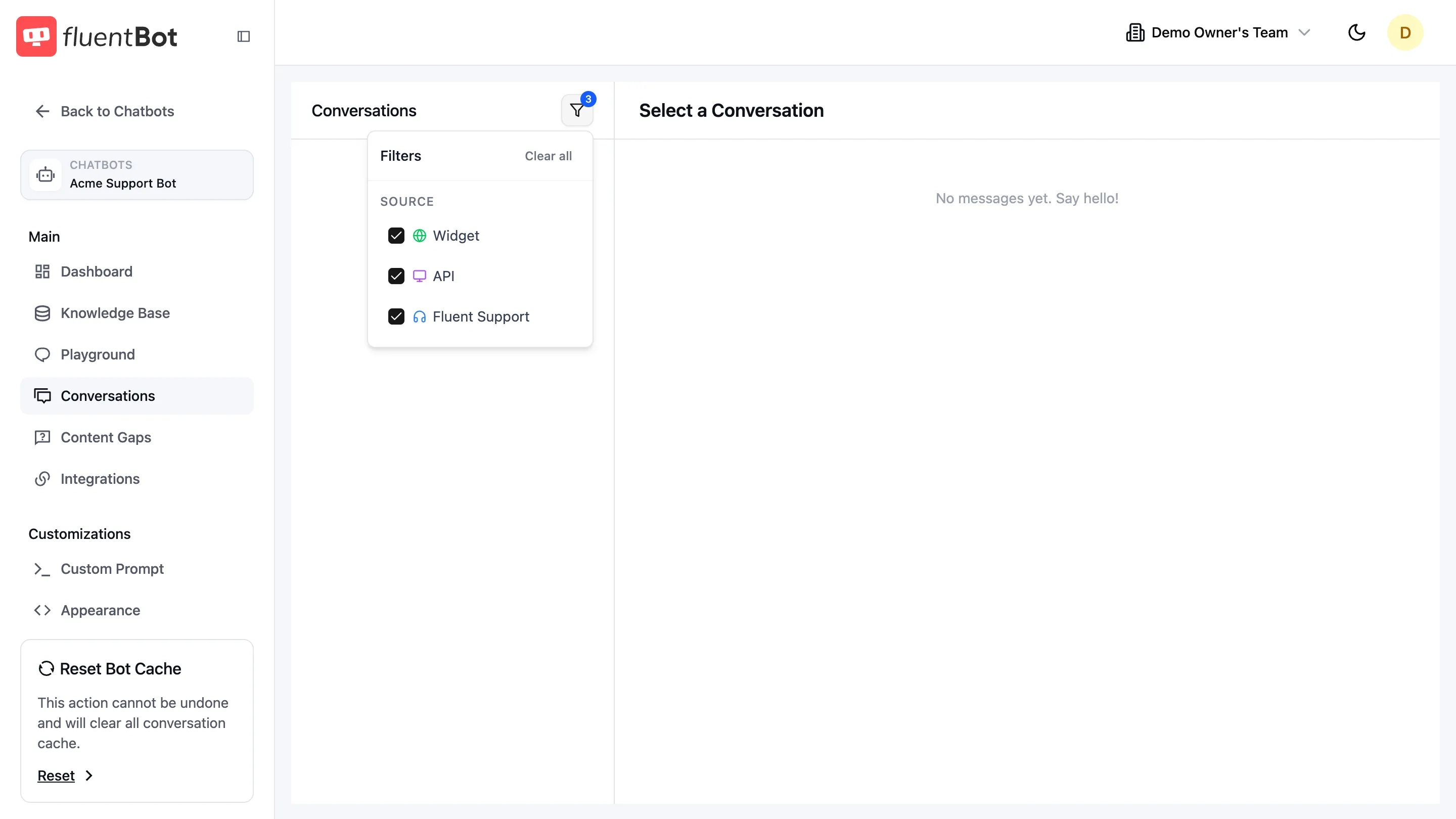This screenshot has height=819, width=1456.
Task: Click the Widget filter label
Action: (456, 236)
